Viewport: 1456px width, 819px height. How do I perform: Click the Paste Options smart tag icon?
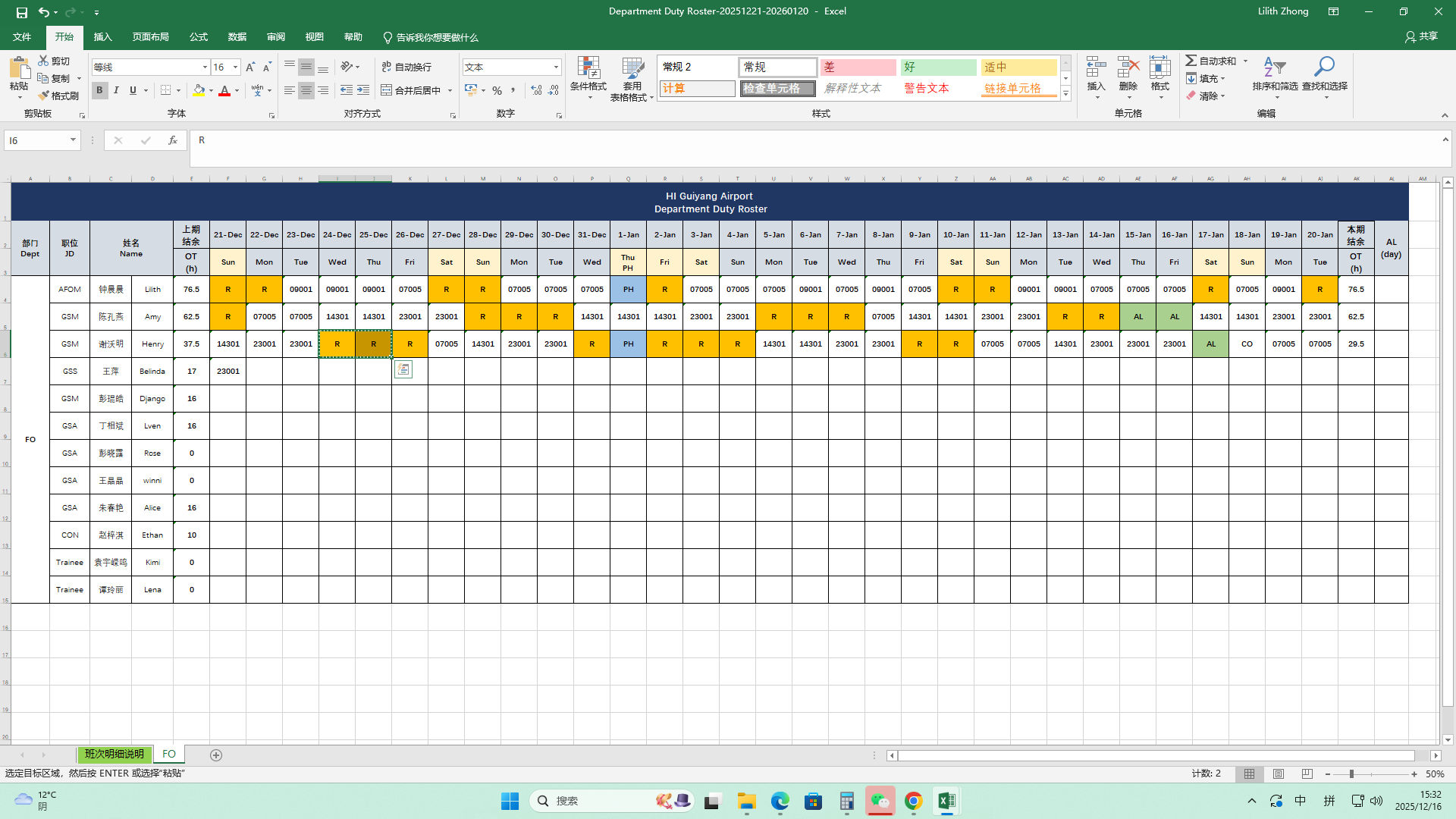click(403, 369)
